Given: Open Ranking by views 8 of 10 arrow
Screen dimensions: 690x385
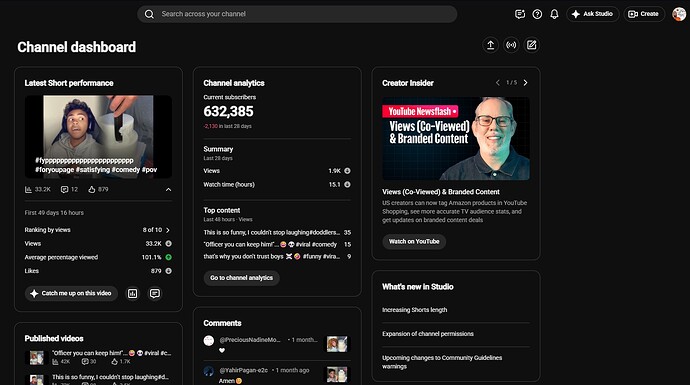Looking at the screenshot, I should [x=168, y=230].
